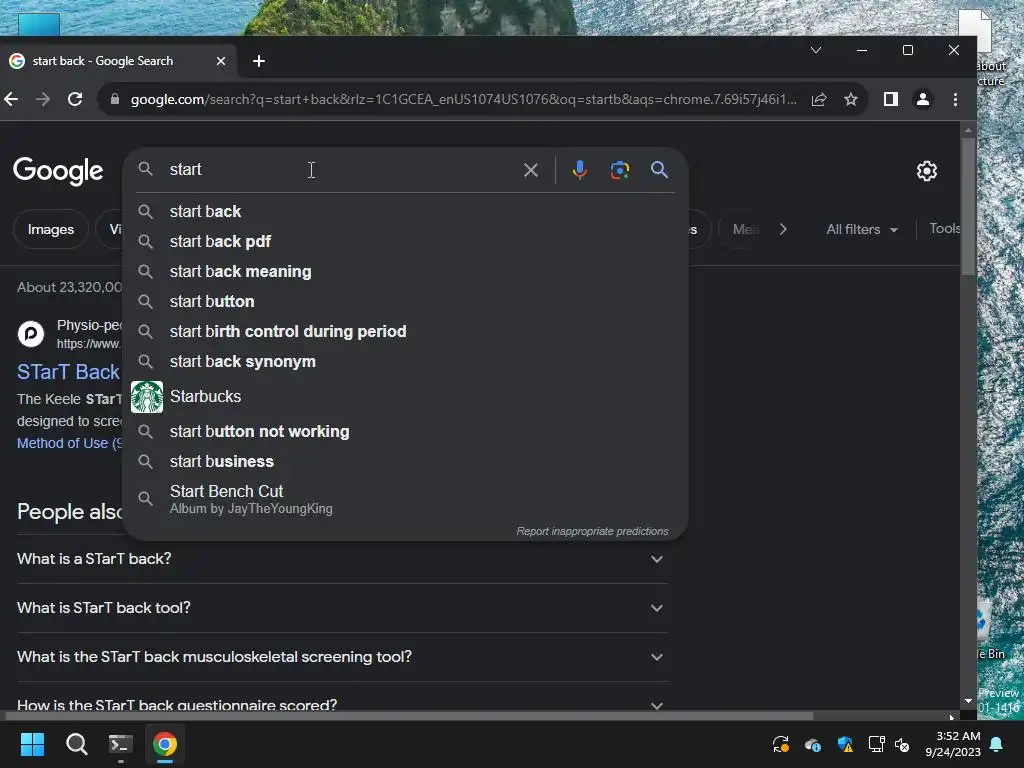
Task: Expand 'What is STarT back tool?' question
Action: 342,608
